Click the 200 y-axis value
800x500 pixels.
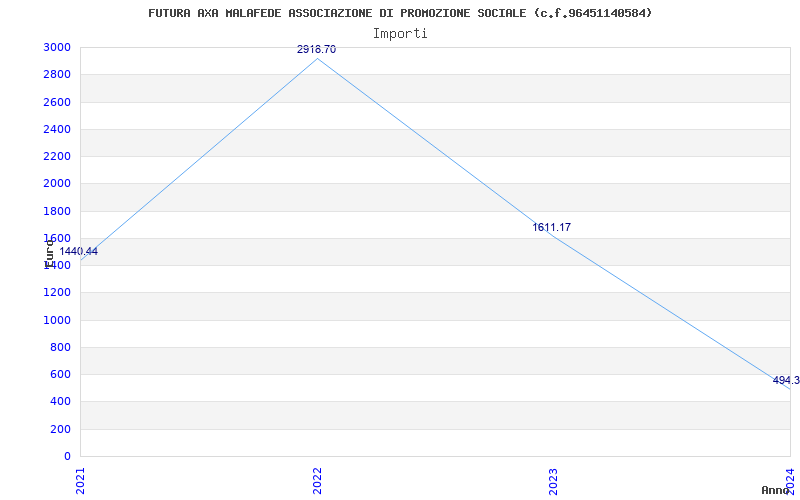(60, 430)
